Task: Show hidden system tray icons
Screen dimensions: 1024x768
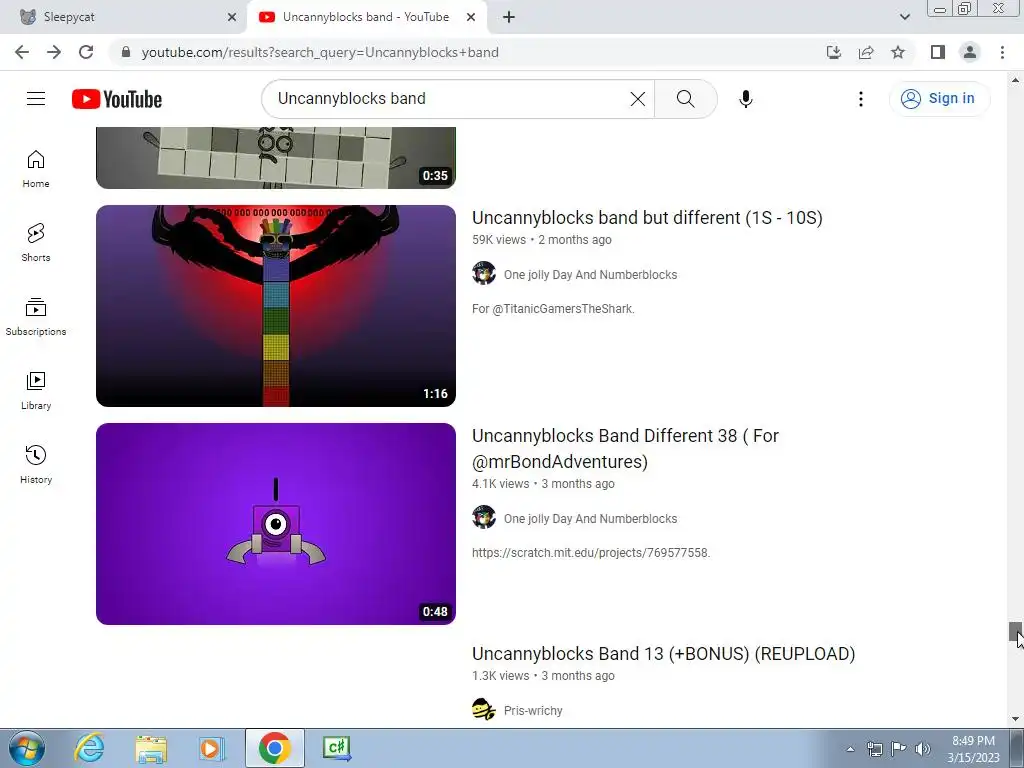Action: [x=850, y=749]
